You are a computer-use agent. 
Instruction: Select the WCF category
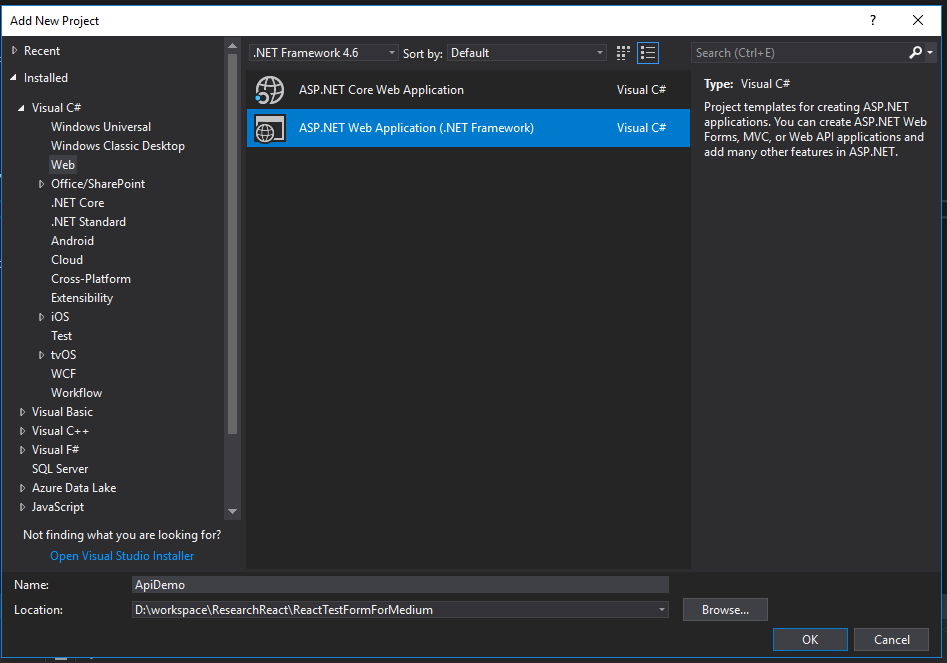pos(63,374)
